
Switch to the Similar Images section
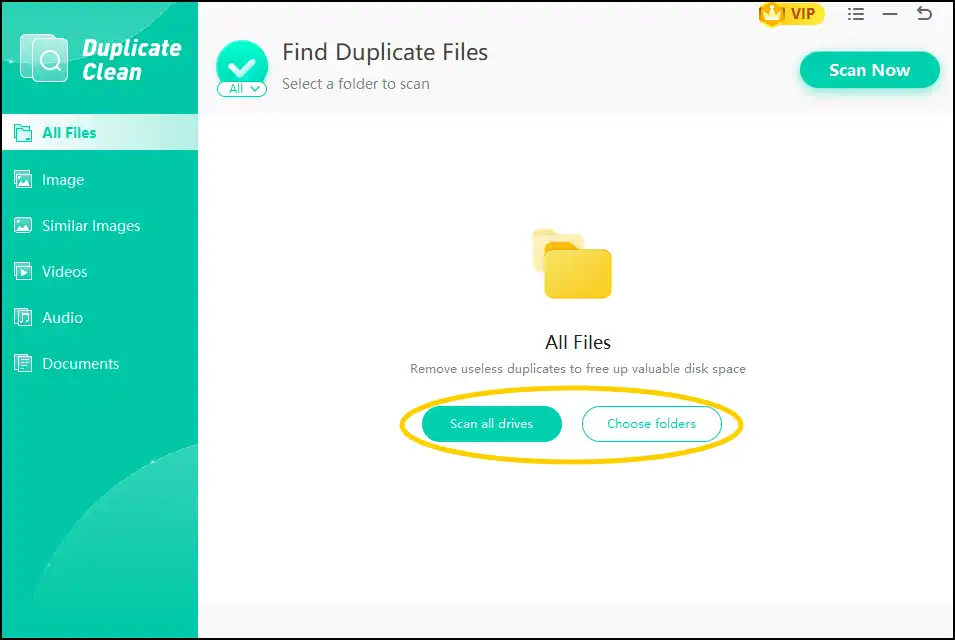coord(90,225)
